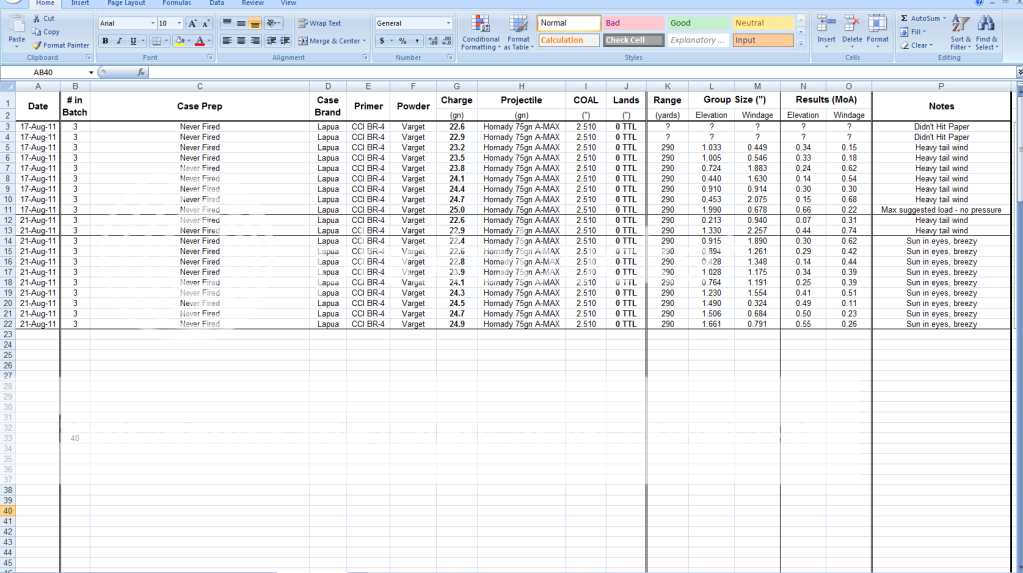Toggle Bold formatting

point(105,41)
